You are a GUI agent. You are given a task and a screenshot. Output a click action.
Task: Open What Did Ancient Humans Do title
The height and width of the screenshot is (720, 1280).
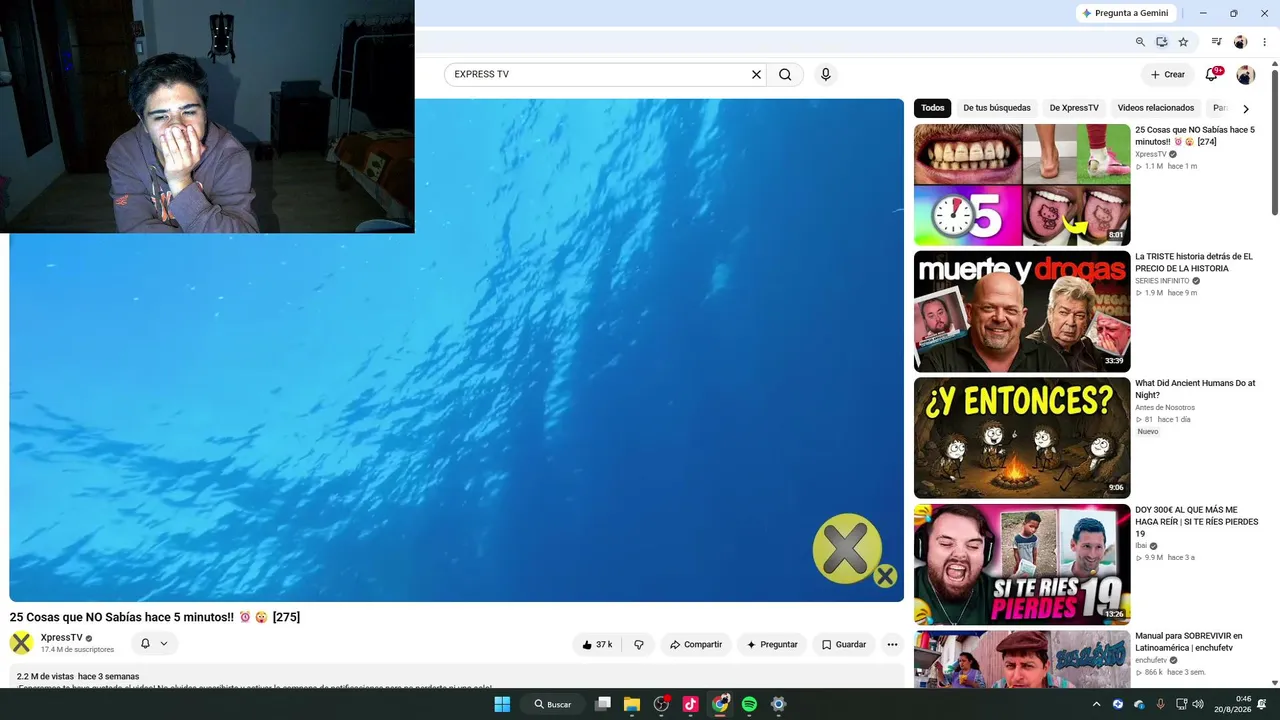click(x=1195, y=389)
